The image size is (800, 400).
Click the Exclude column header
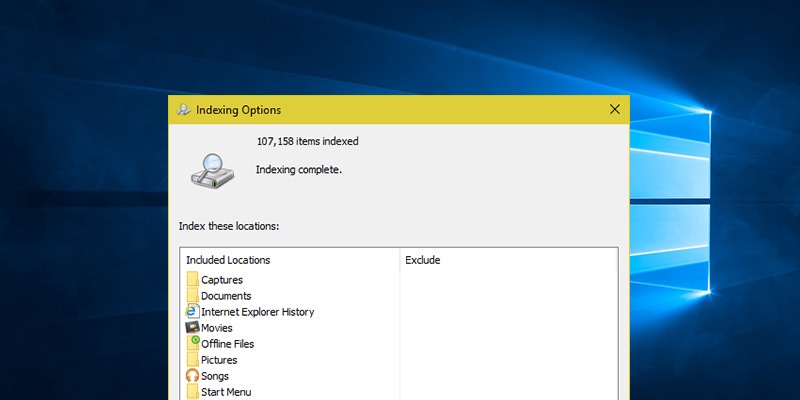[422, 260]
